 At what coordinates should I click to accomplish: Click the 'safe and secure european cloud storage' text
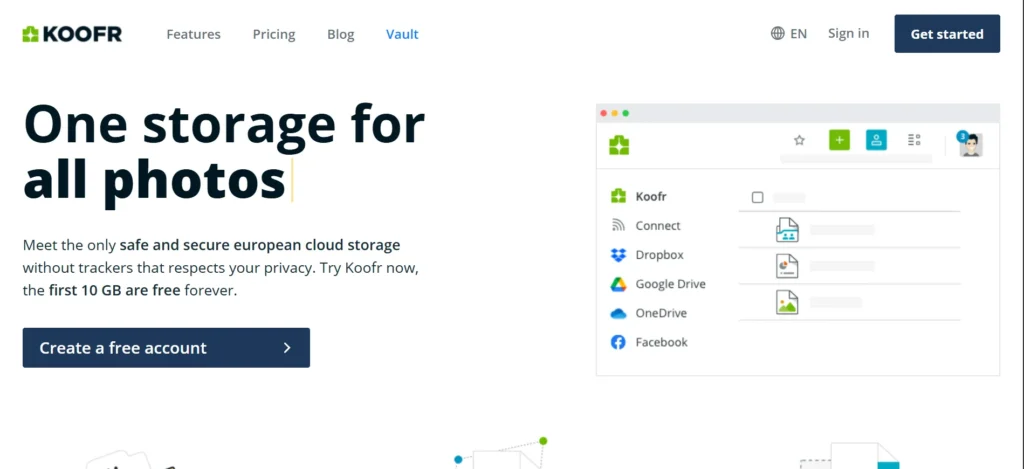(260, 246)
